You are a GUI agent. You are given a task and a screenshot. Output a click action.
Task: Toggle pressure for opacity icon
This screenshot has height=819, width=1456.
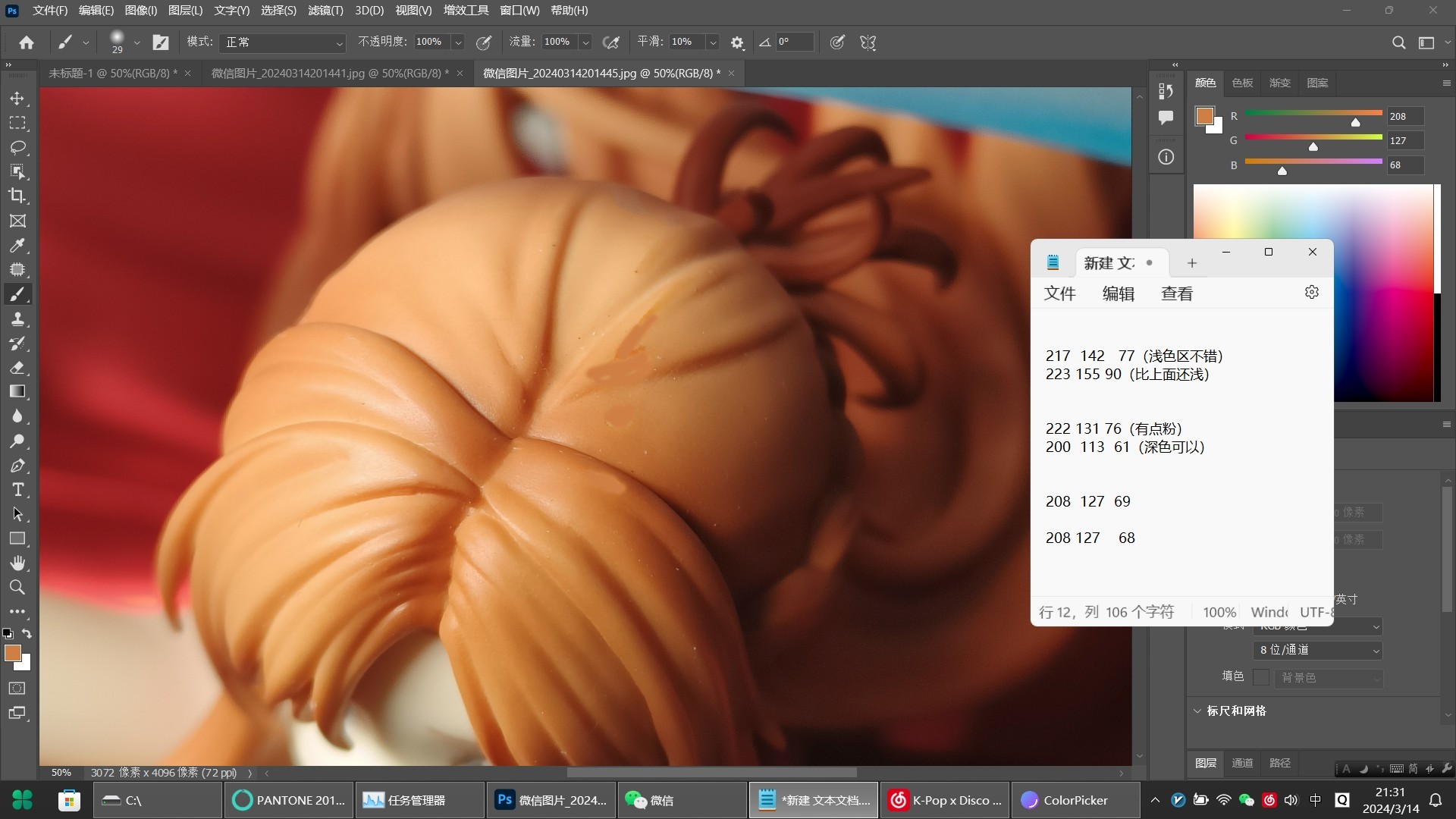(x=483, y=42)
